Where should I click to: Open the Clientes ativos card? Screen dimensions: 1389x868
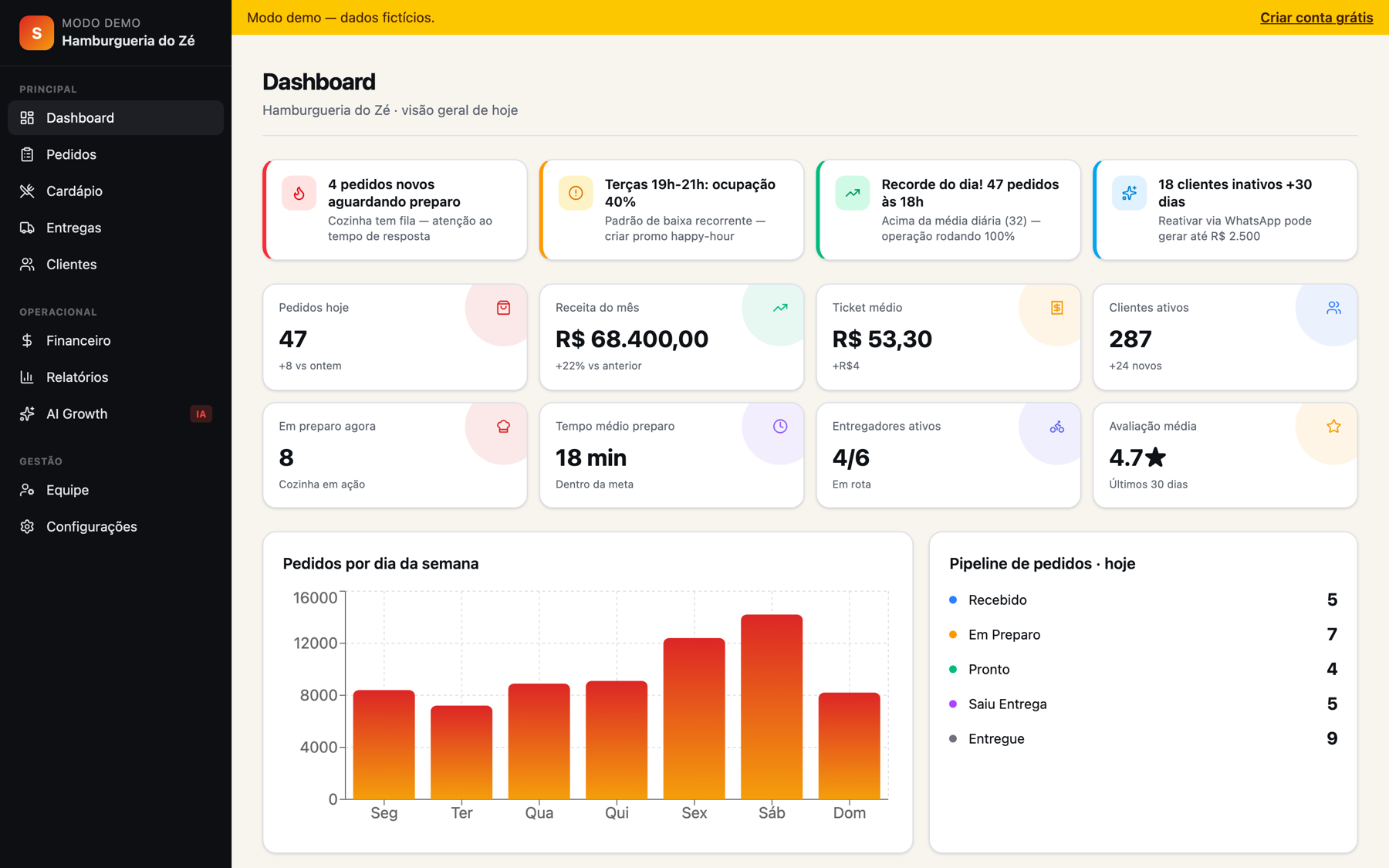pos(1225,336)
